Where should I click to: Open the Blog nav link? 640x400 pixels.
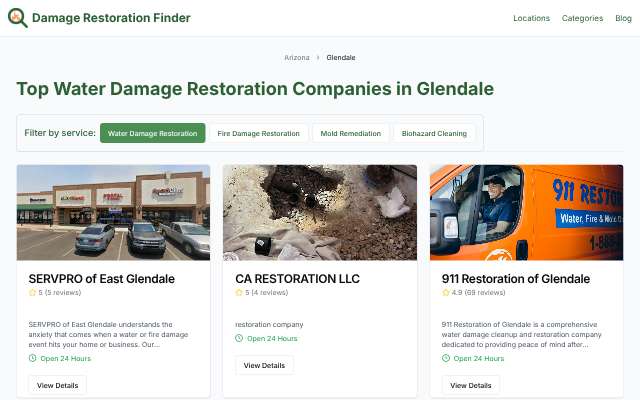[623, 18]
